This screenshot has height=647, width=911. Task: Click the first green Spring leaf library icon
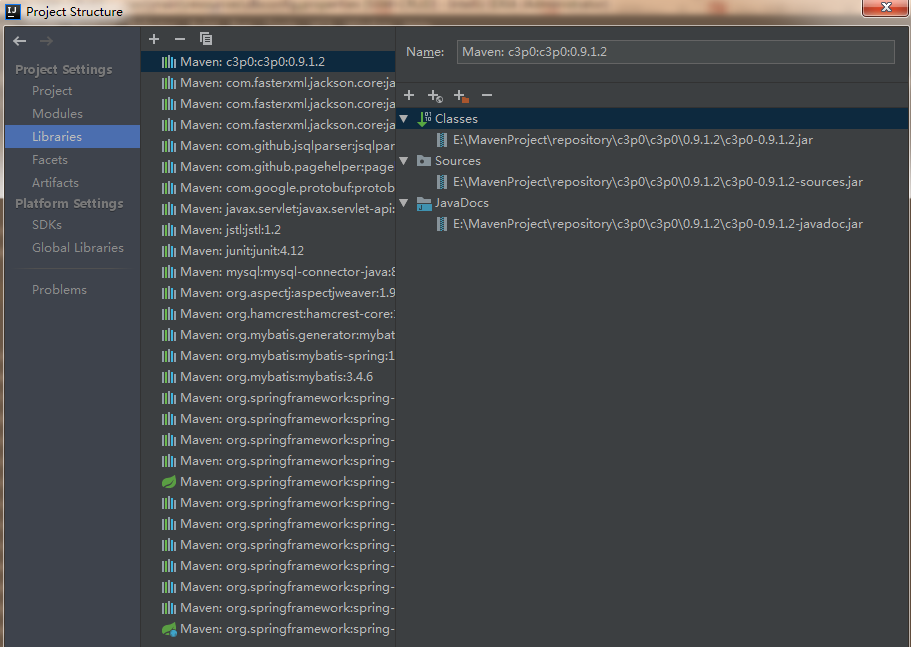(168, 482)
